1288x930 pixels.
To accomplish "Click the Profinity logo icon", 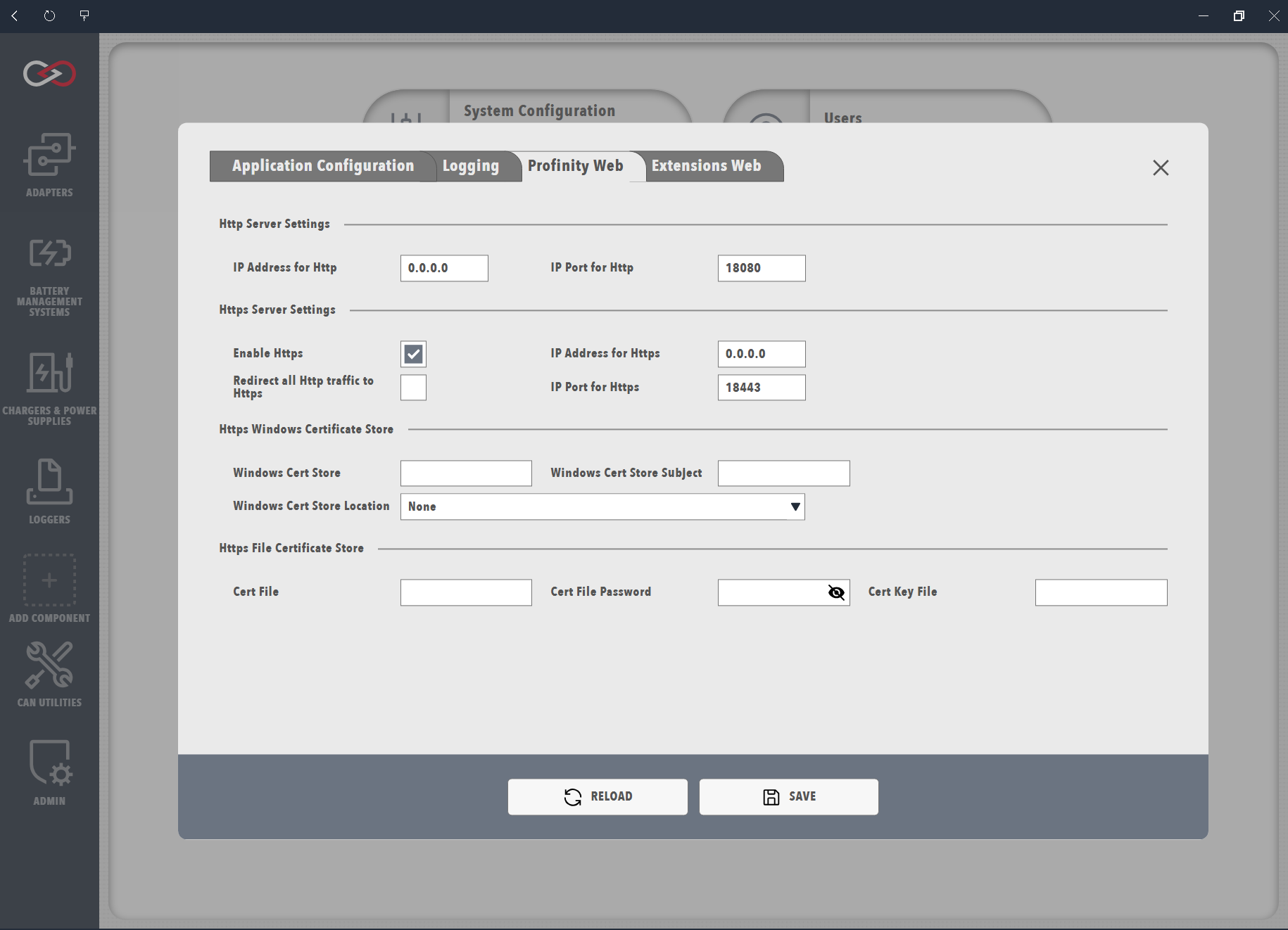I will tap(49, 73).
